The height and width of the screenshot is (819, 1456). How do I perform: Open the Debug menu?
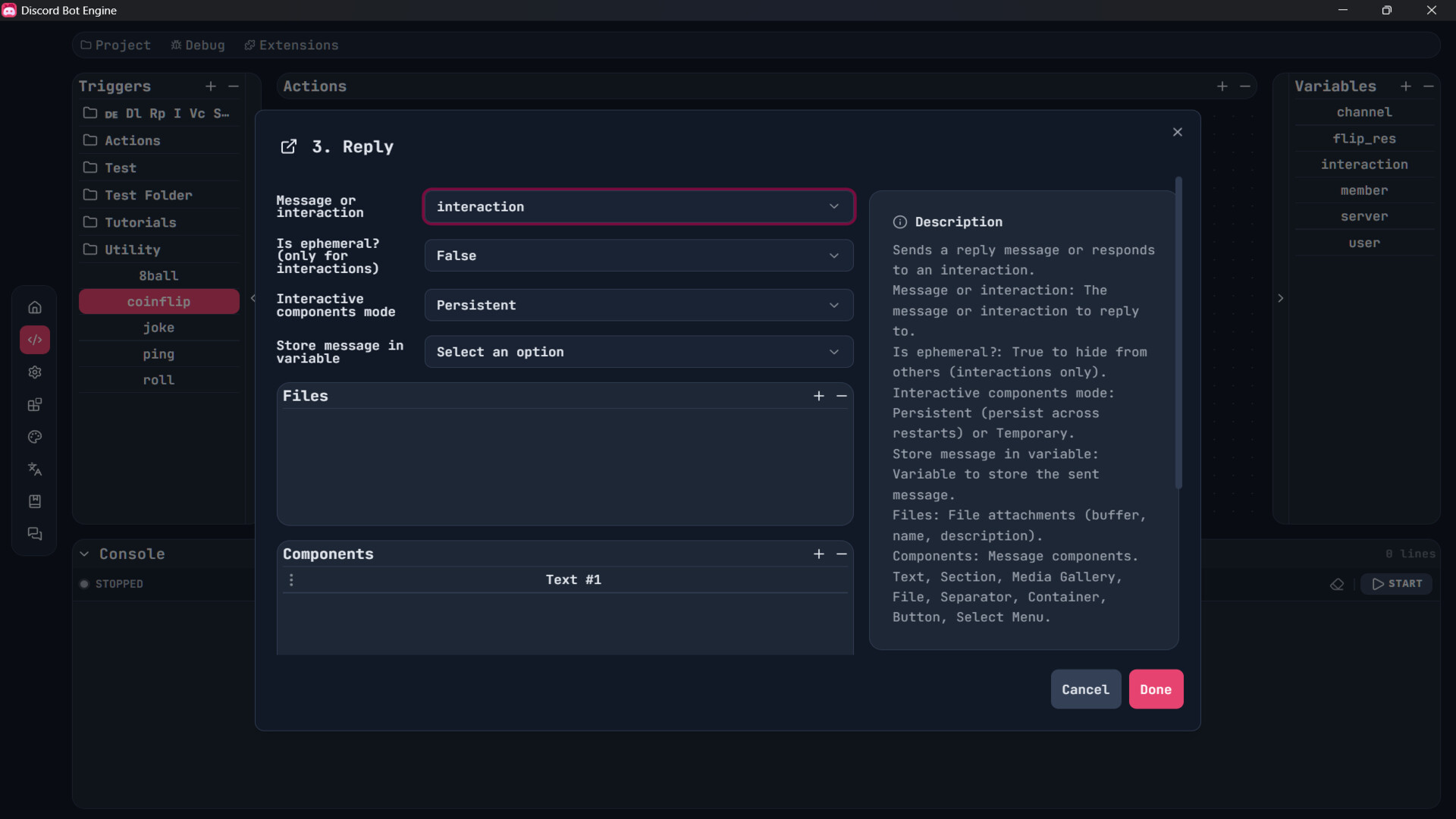coord(198,45)
